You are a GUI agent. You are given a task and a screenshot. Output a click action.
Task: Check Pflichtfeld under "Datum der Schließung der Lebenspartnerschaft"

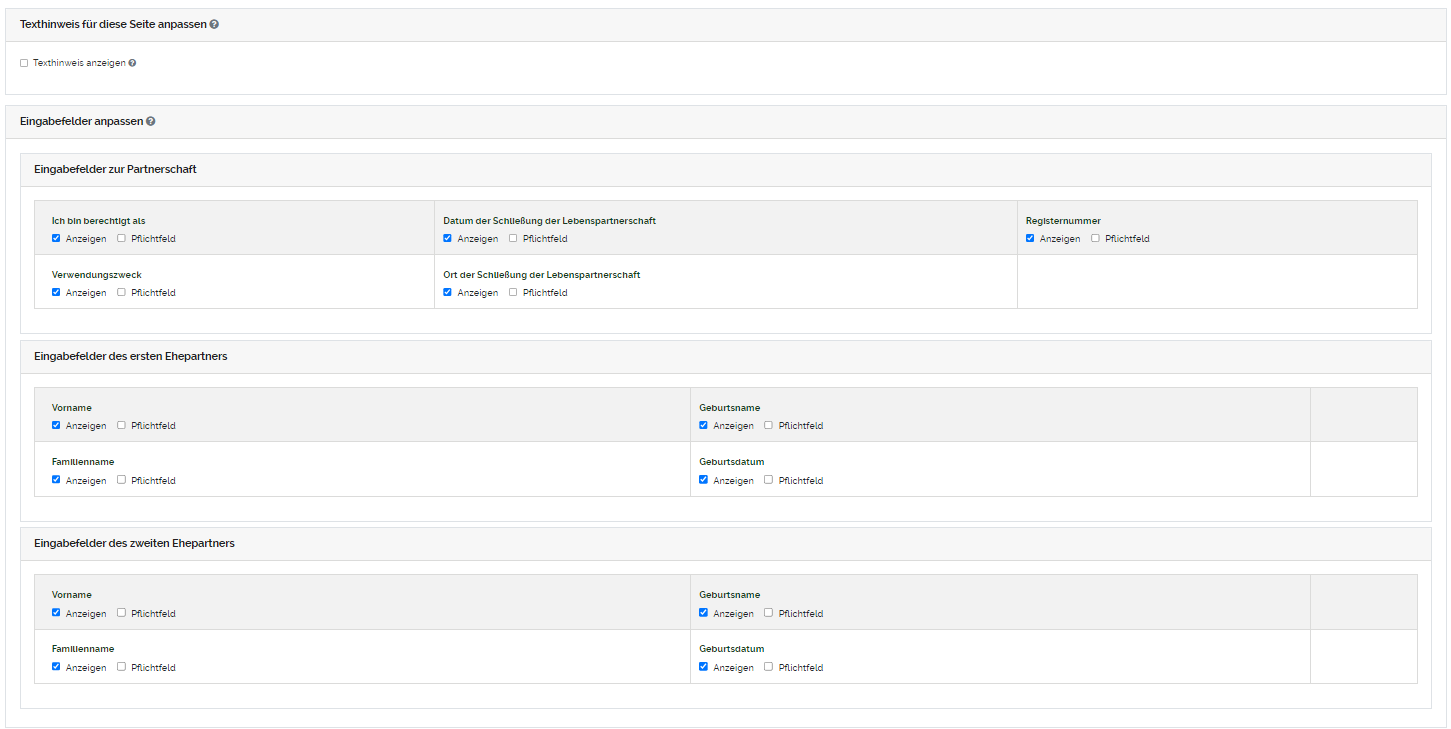(512, 237)
